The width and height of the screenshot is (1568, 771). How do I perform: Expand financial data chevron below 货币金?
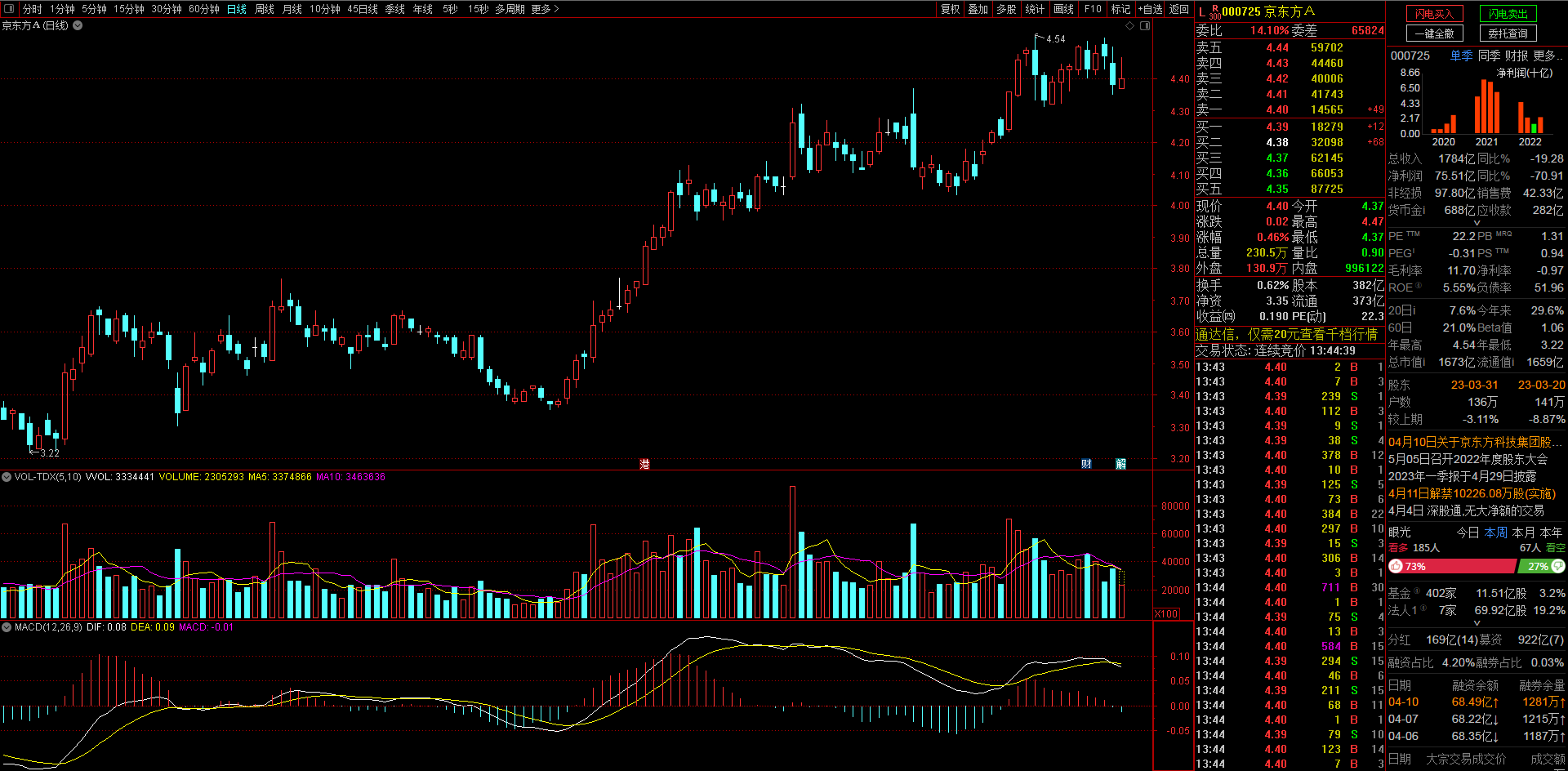[1477, 223]
